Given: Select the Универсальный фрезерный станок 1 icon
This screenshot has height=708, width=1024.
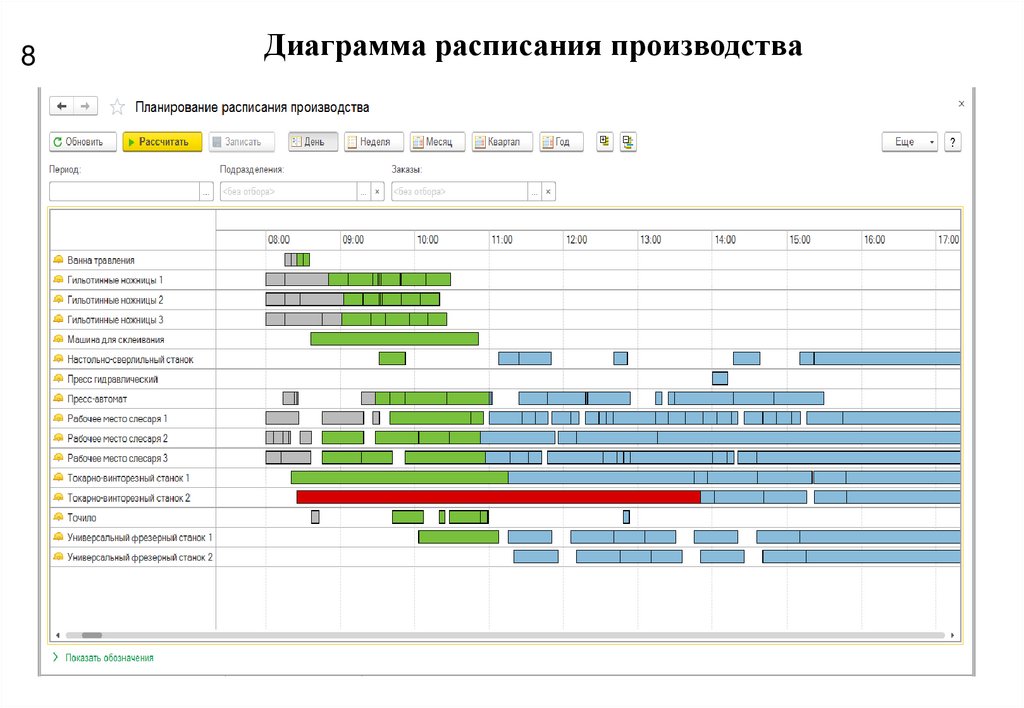Looking at the screenshot, I should pyautogui.click(x=58, y=537).
